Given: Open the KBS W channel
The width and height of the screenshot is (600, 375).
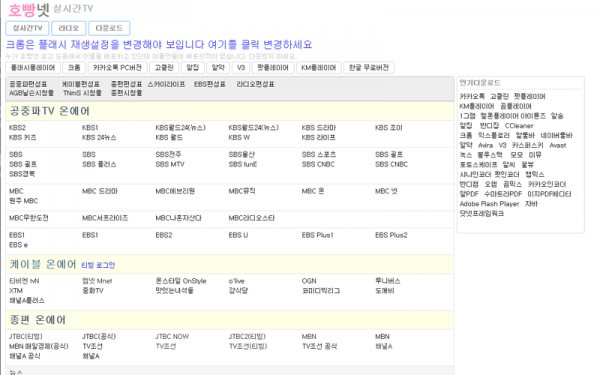Looking at the screenshot, I should [x=239, y=137].
